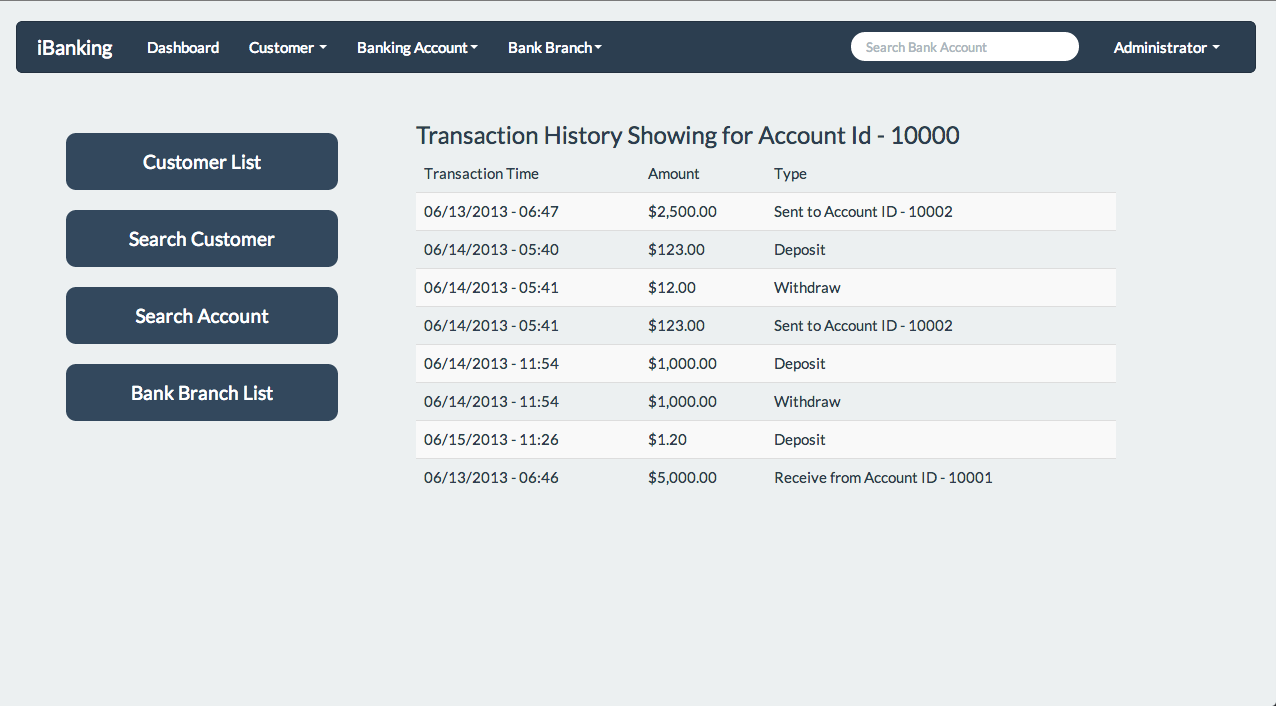Screen dimensions: 1276x706
Task: Open the Bank Branch dropdown
Action: pos(555,47)
